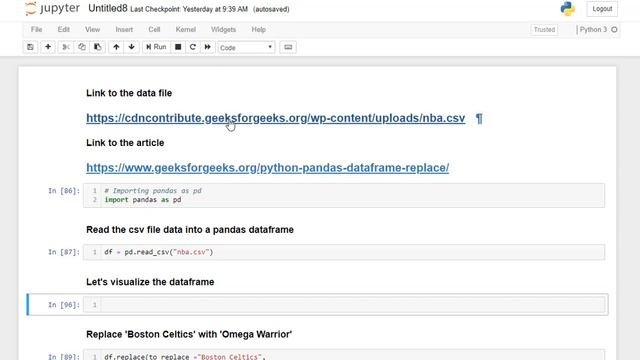Click the kernel idle indicator circle
Viewport: 640px width, 360px height.
[614, 30]
